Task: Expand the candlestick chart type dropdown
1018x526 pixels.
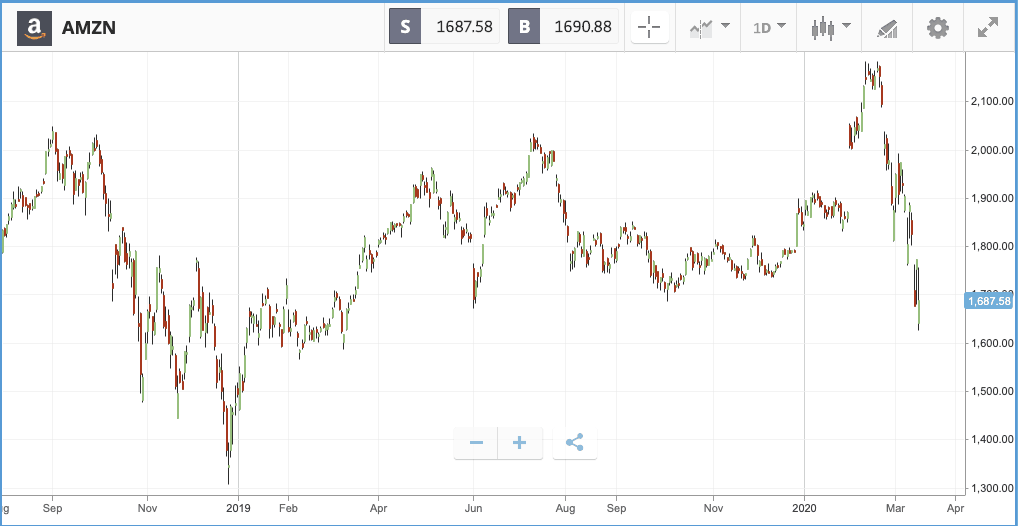Action: [831, 27]
